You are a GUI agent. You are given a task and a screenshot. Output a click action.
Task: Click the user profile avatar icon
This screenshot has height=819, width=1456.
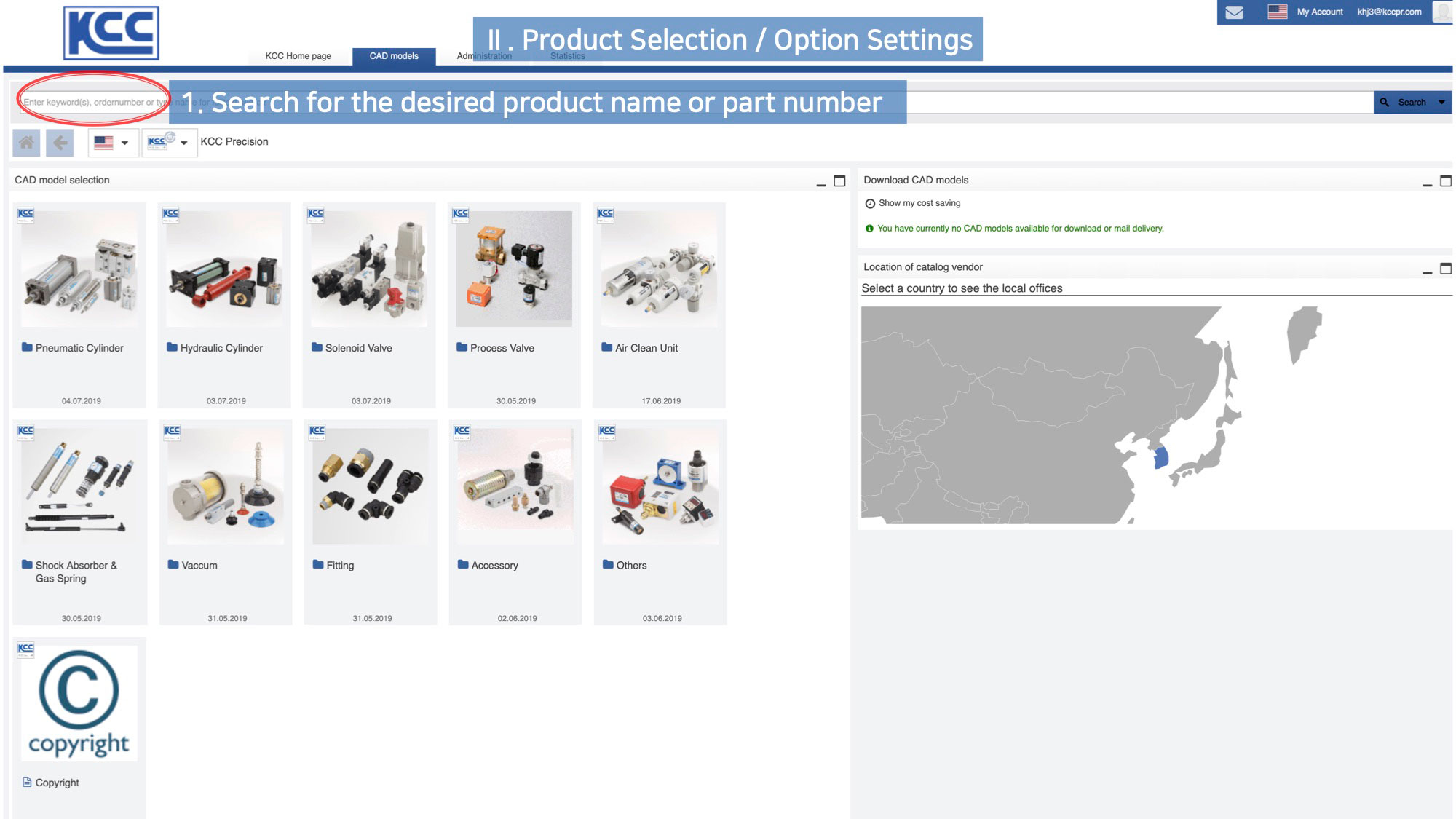coord(1442,12)
